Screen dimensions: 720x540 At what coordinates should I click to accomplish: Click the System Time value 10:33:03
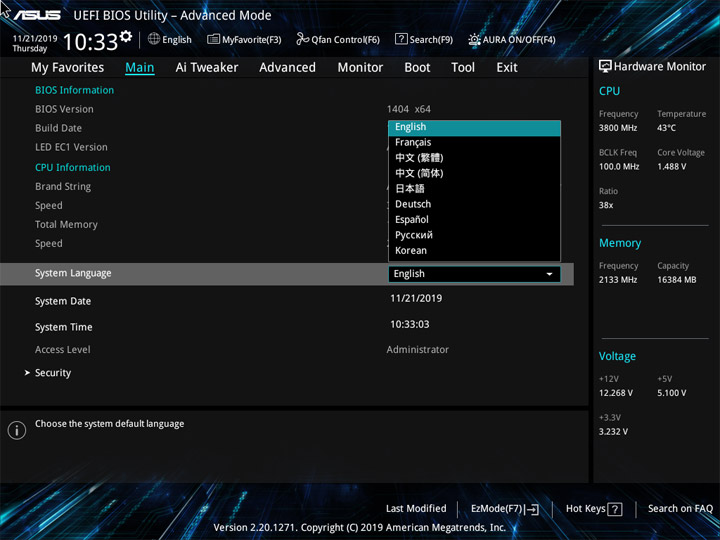[410, 324]
